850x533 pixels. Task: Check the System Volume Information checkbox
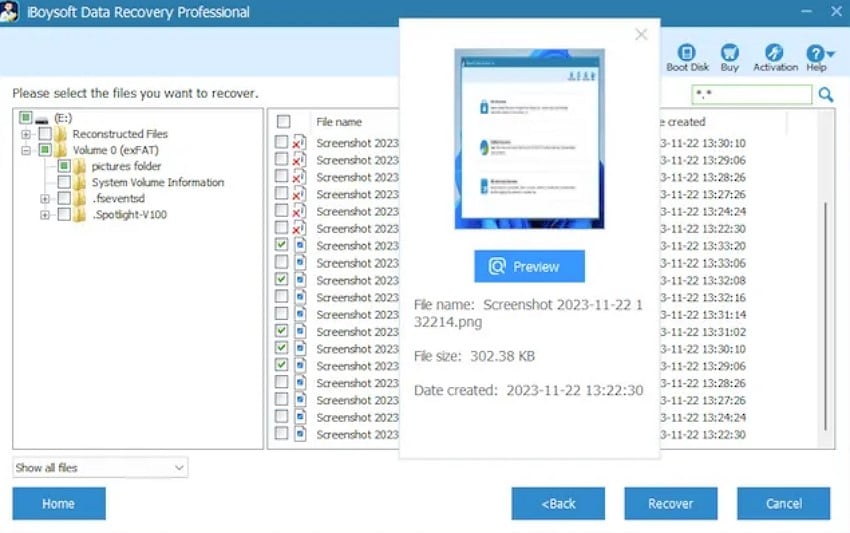64,182
